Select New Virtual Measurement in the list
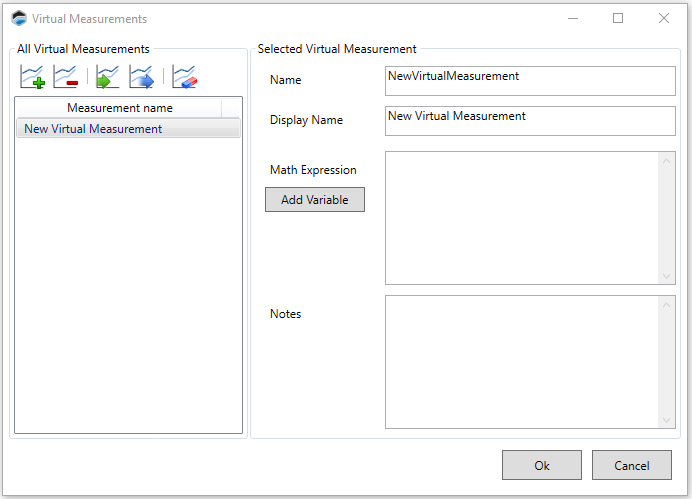The width and height of the screenshot is (692, 499). (93, 129)
